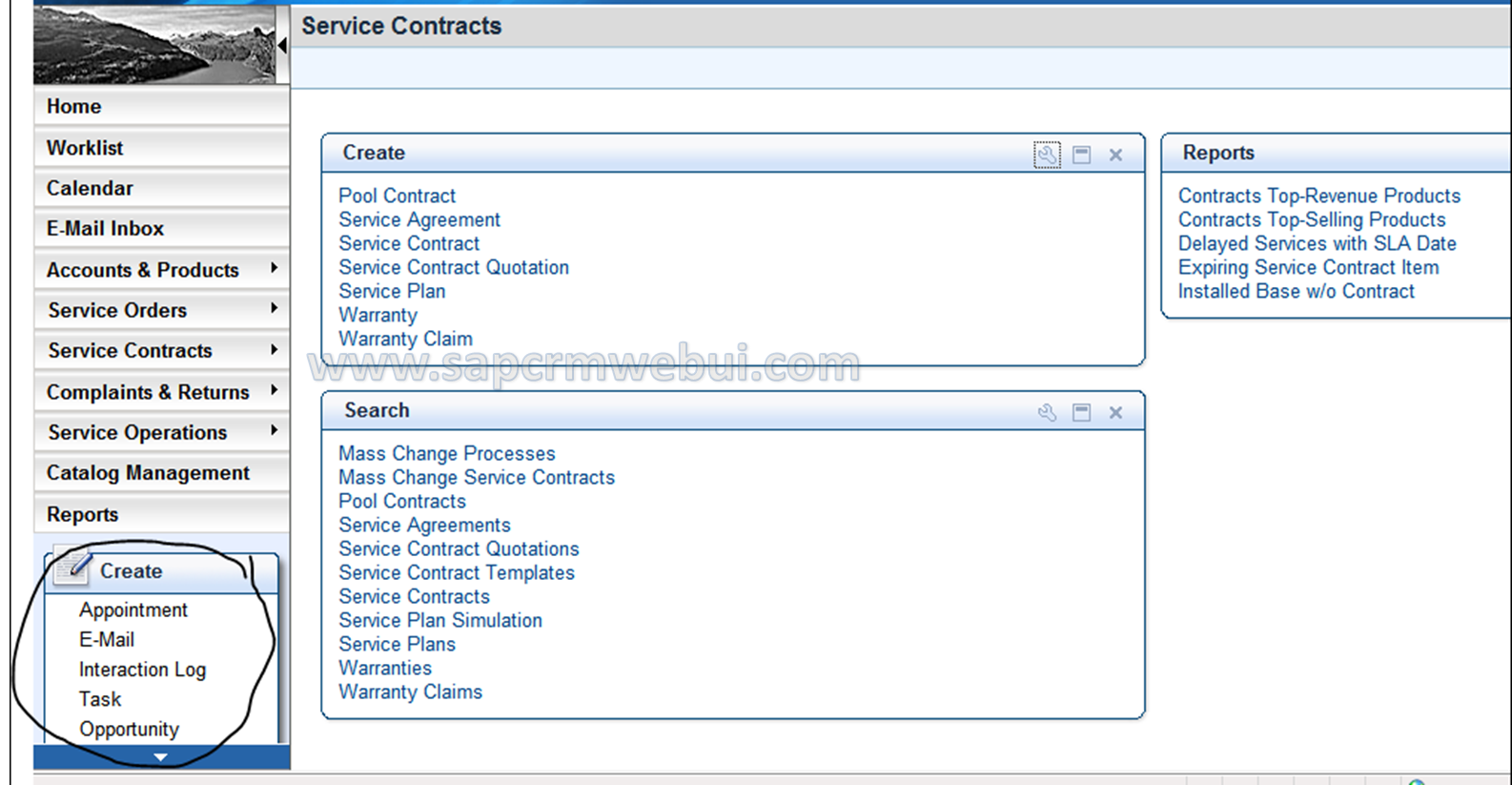
Task: Open Expiring Service Contract Item report
Action: [x=1308, y=267]
